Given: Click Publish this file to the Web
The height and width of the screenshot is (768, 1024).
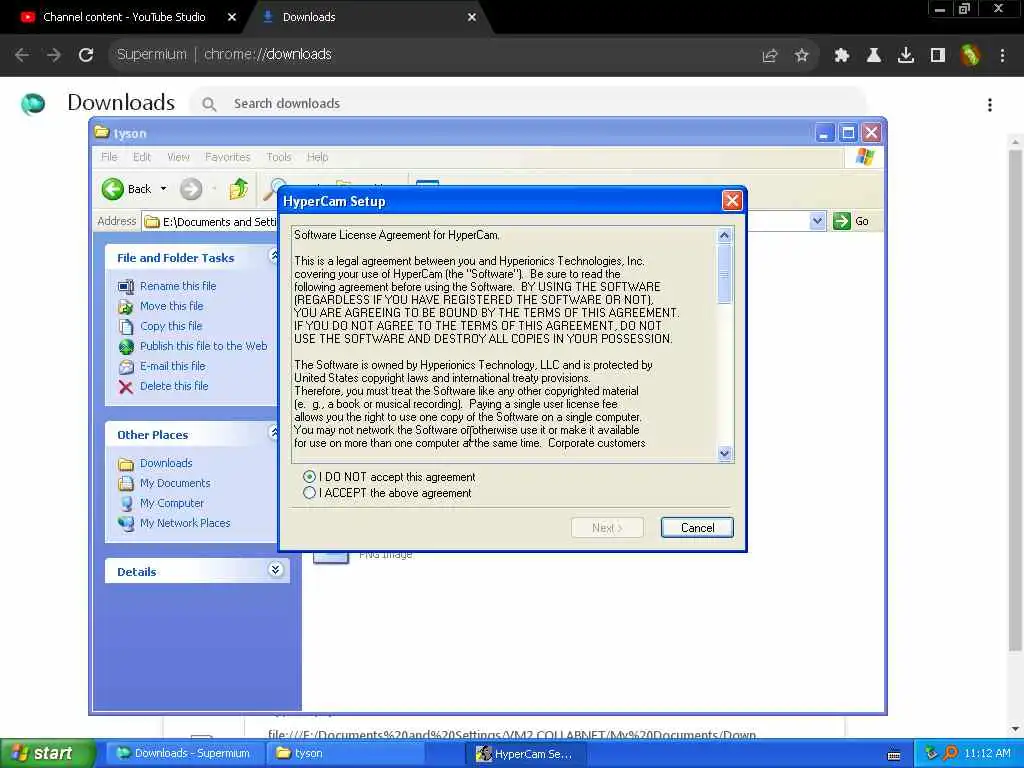Looking at the screenshot, I should click(203, 346).
